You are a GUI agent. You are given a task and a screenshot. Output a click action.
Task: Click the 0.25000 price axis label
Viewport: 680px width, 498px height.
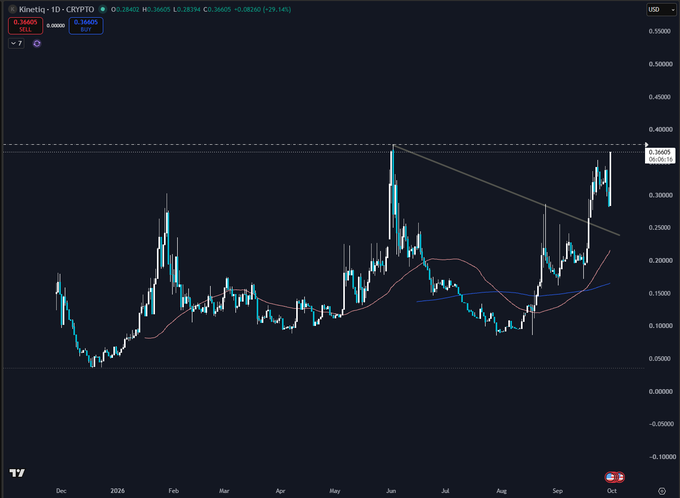point(660,228)
